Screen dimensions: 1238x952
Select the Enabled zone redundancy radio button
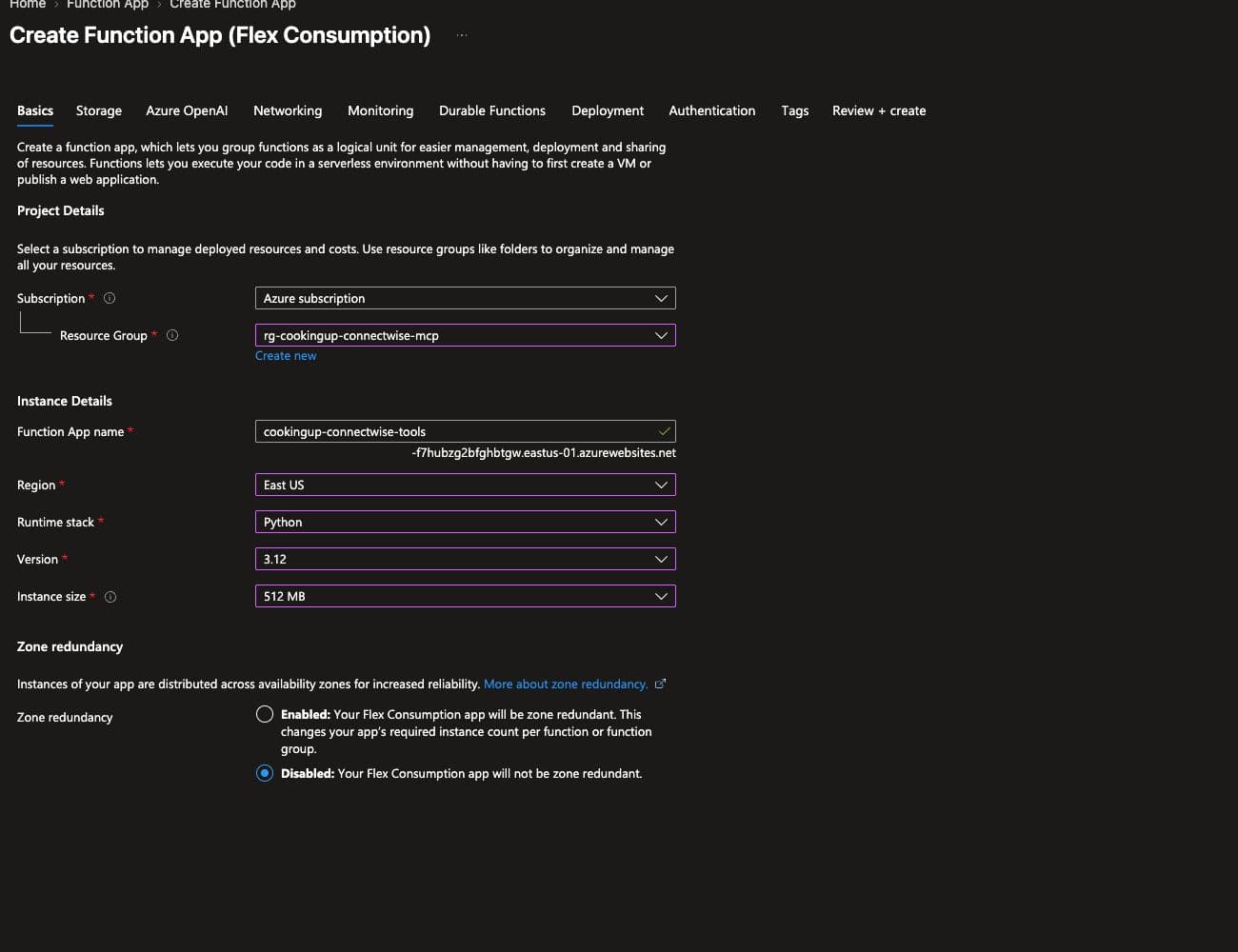click(x=265, y=714)
